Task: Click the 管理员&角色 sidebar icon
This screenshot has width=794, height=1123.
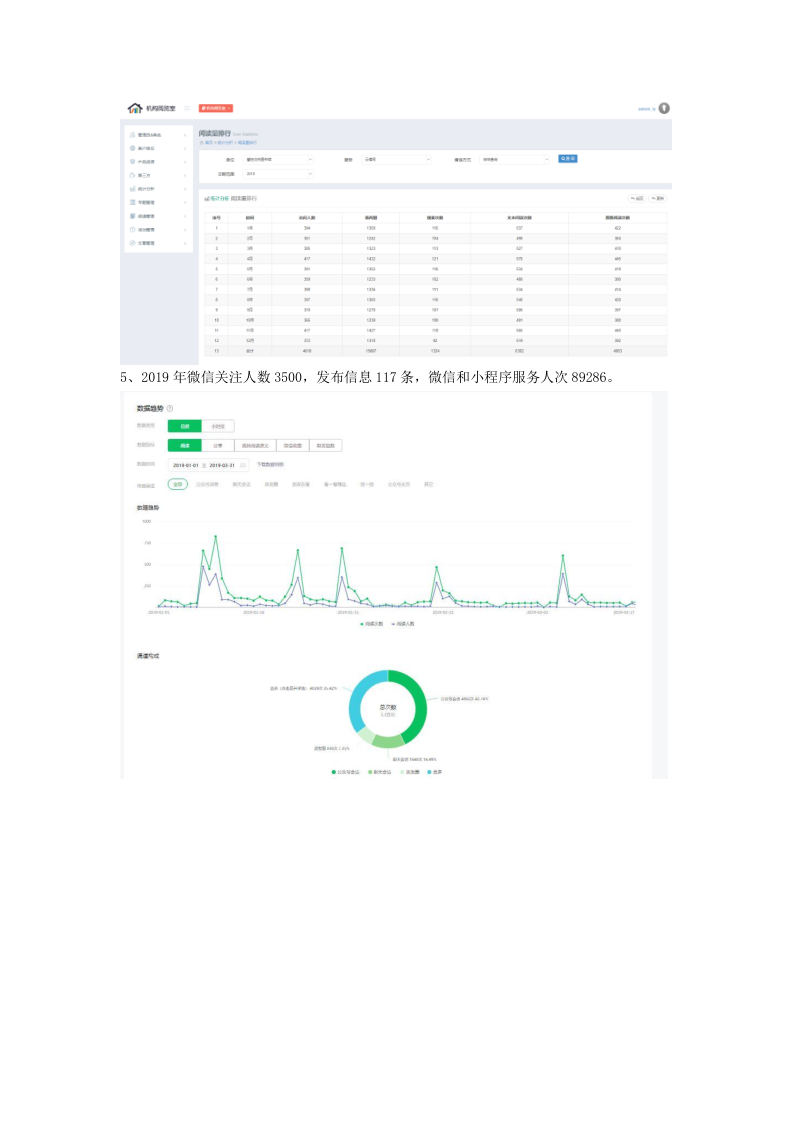Action: pyautogui.click(x=132, y=135)
